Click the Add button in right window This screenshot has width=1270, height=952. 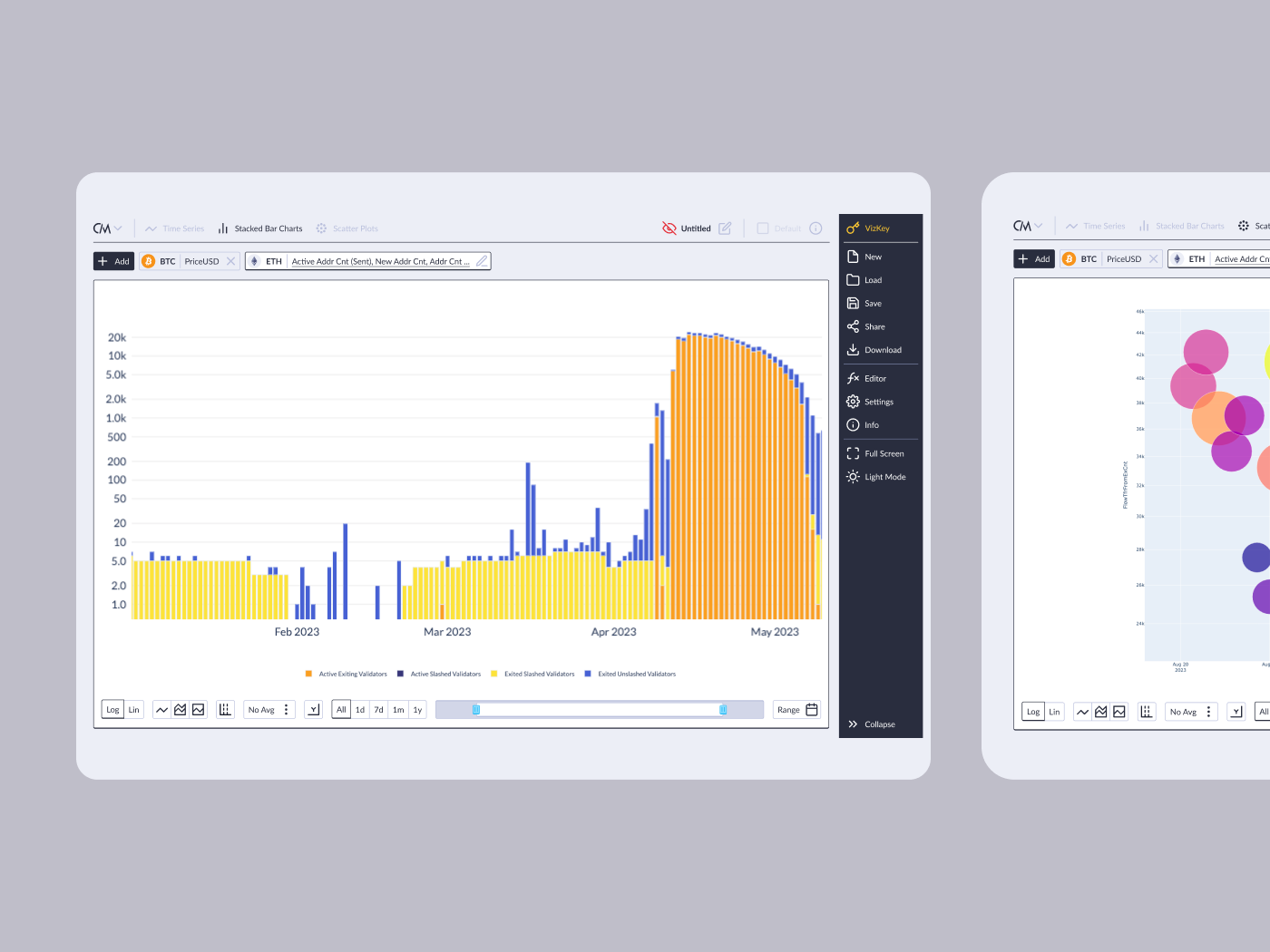click(1034, 258)
